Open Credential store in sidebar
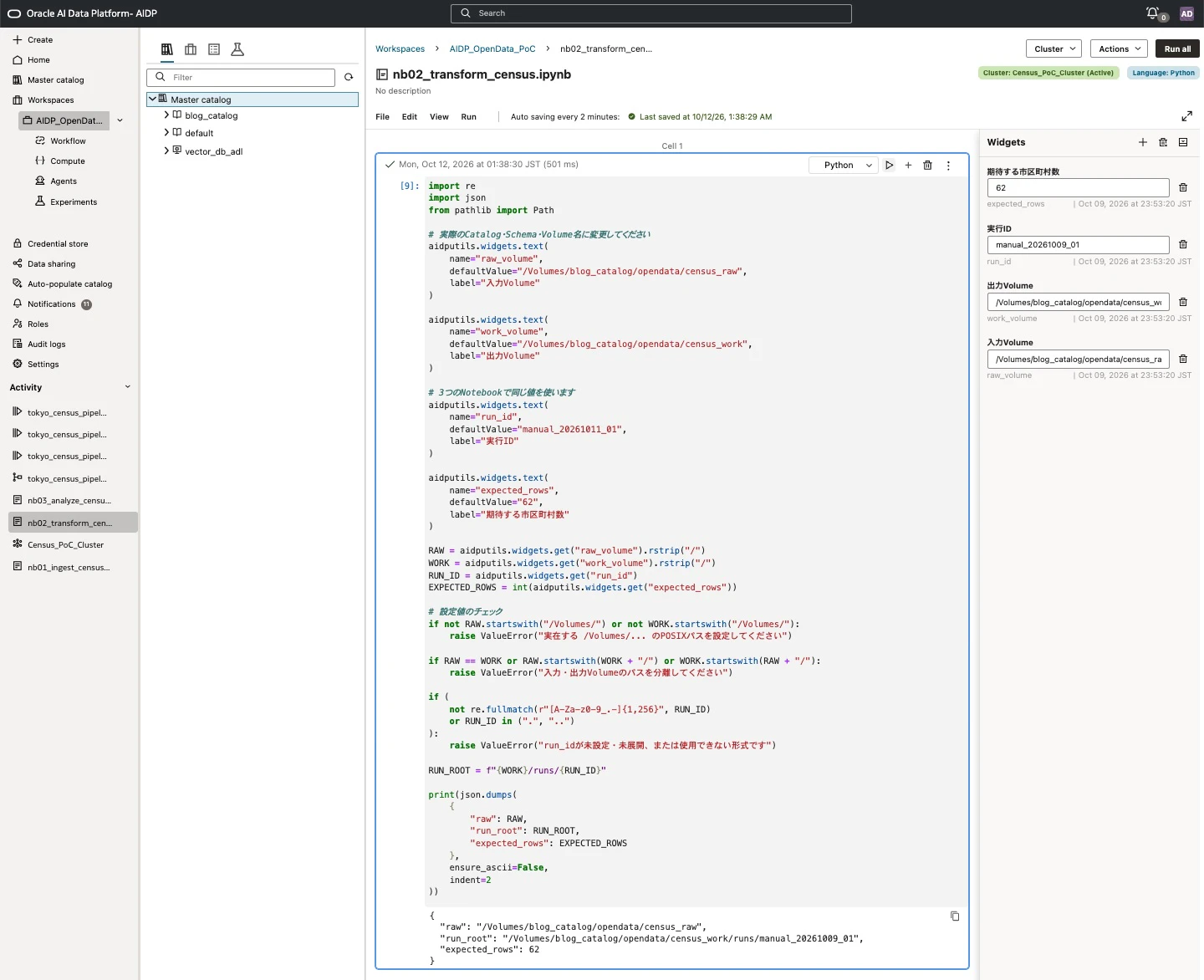 pos(58,244)
